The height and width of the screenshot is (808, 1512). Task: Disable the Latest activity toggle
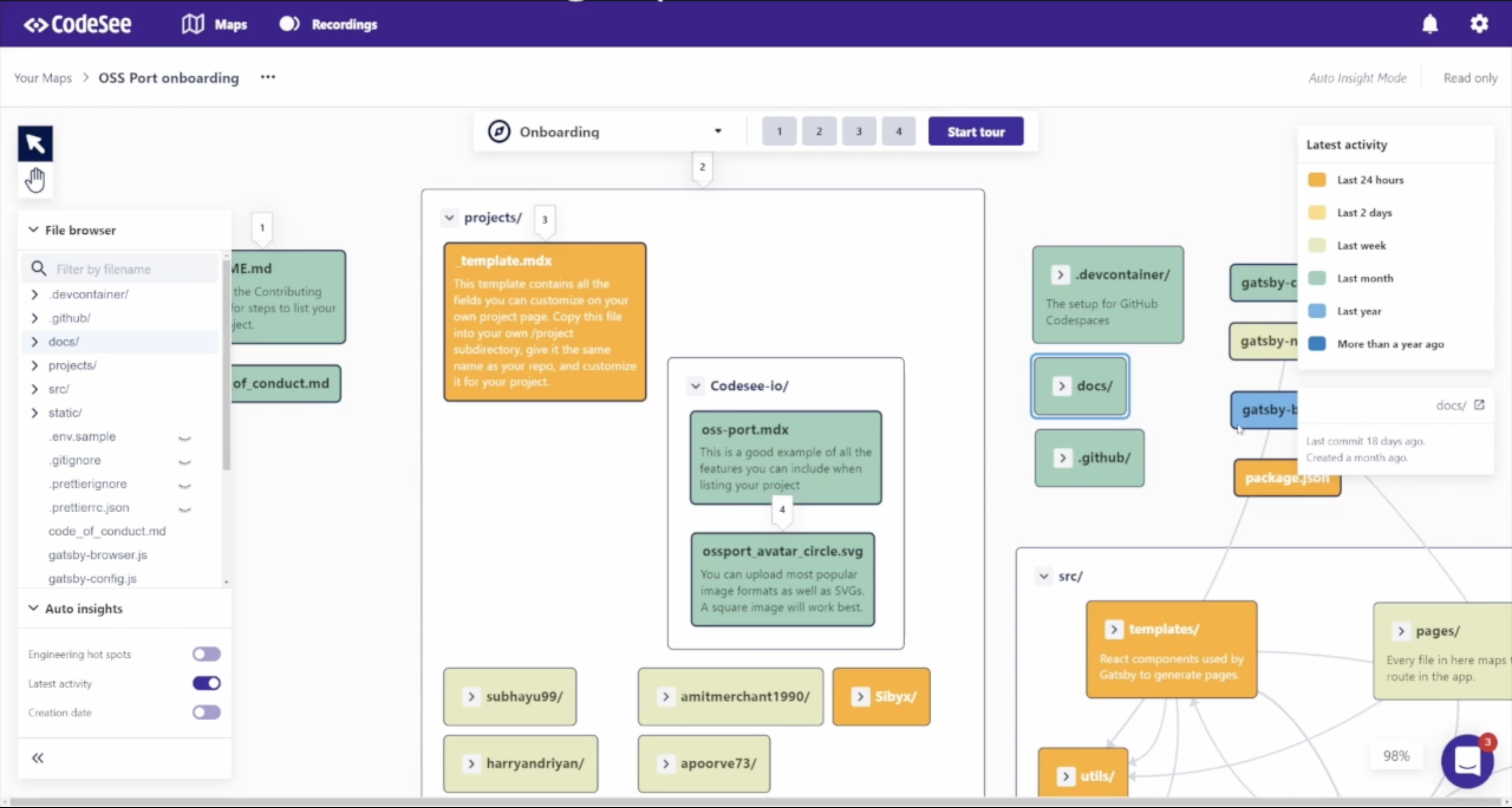coord(206,683)
